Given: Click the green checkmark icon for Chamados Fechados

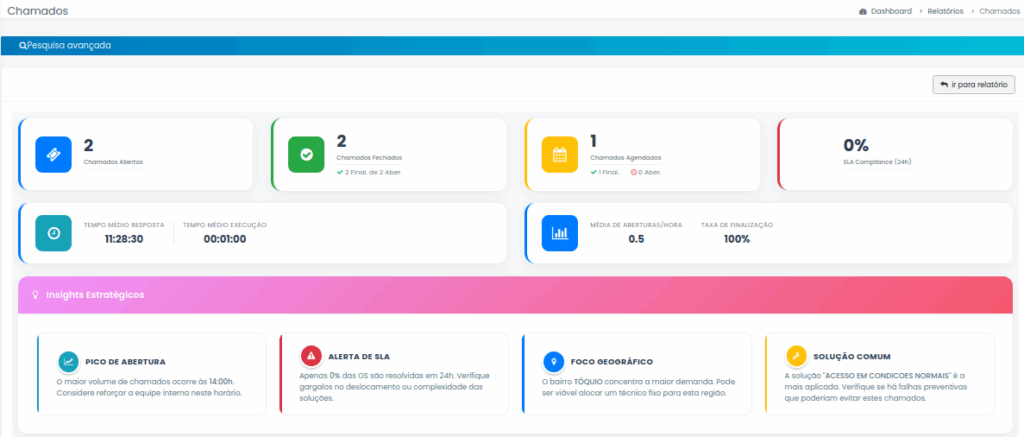Looking at the screenshot, I should pyautogui.click(x=307, y=154).
